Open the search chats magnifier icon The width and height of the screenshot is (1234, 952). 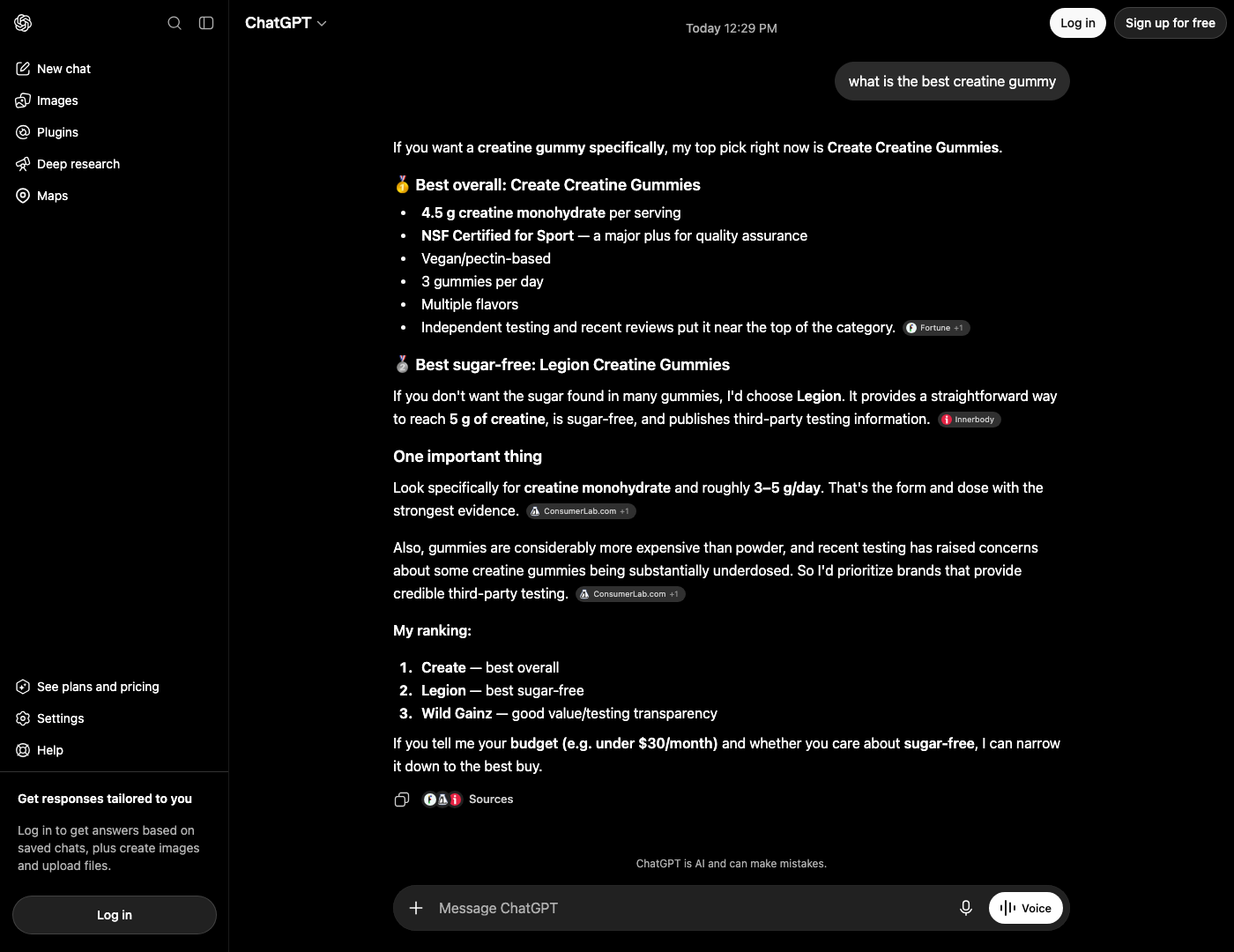[x=175, y=23]
